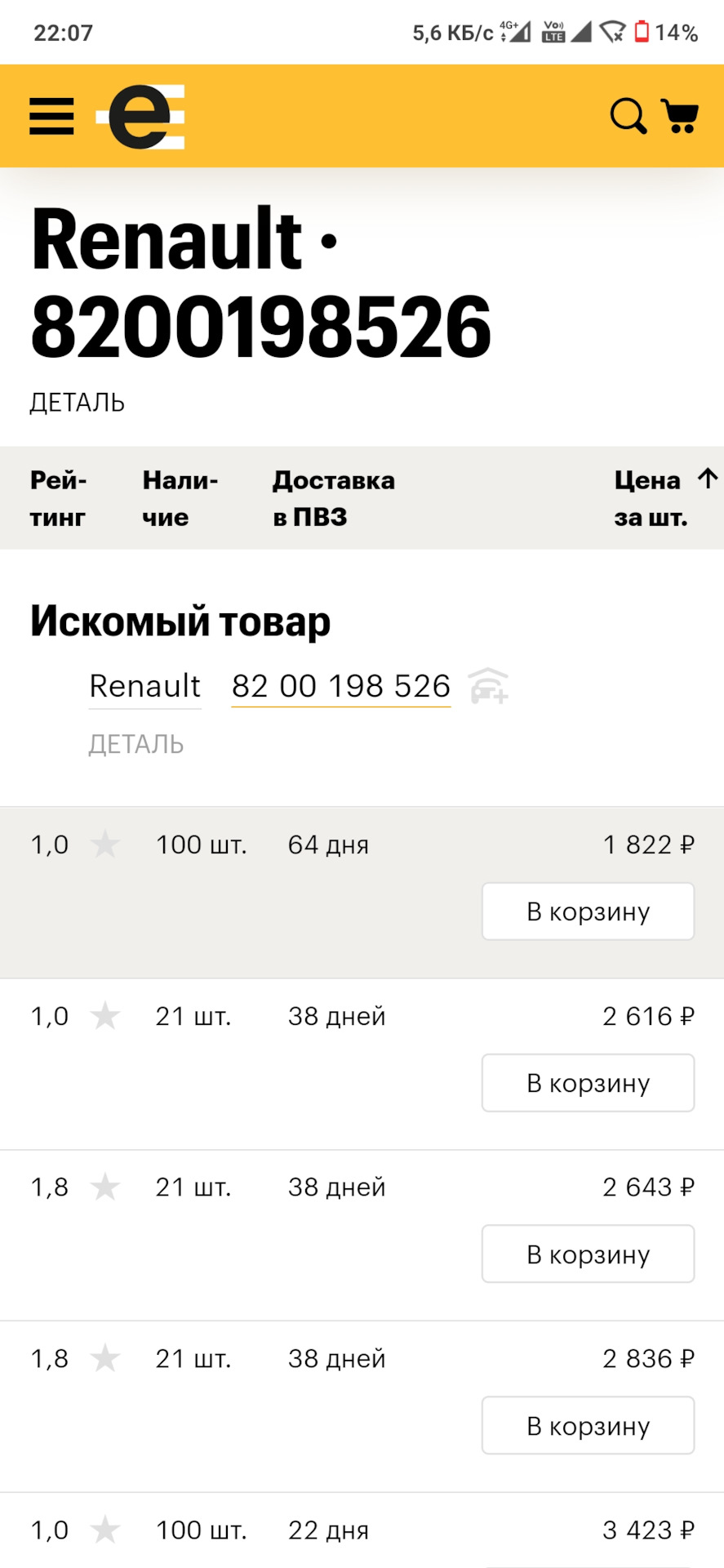This screenshot has width=724, height=1568.
Task: Sort by price arrow in Цена column
Action: [x=708, y=479]
